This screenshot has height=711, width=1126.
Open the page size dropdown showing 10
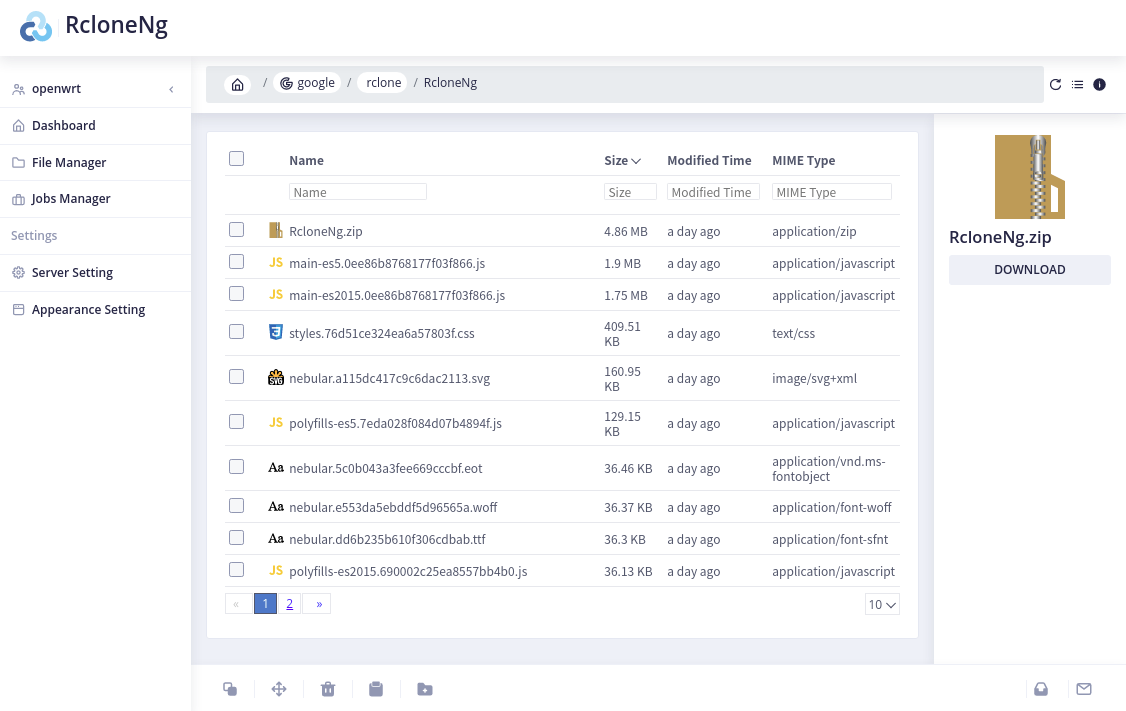(x=882, y=604)
